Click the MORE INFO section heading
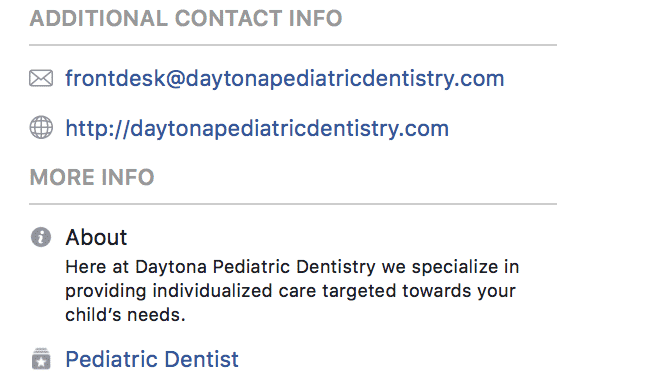This screenshot has width=650, height=388. [x=92, y=177]
